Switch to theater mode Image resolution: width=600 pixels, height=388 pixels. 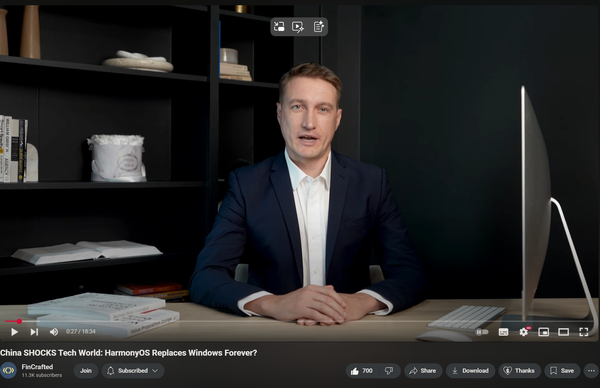[x=563, y=332]
